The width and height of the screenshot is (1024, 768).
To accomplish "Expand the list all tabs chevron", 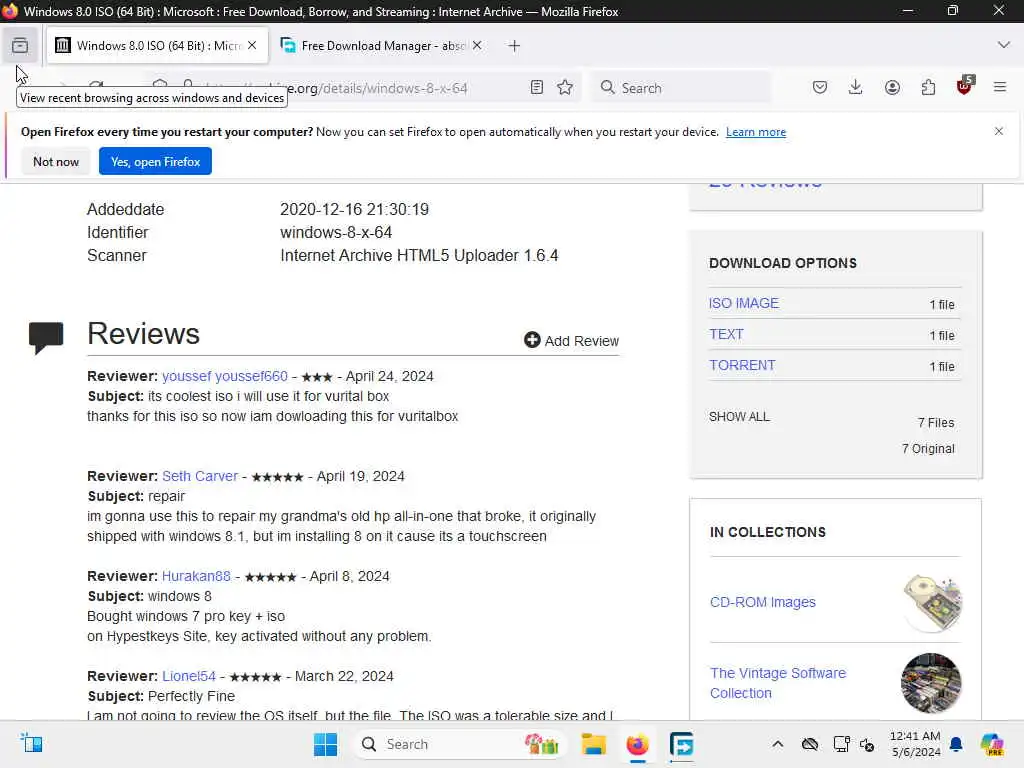I will (1003, 45).
